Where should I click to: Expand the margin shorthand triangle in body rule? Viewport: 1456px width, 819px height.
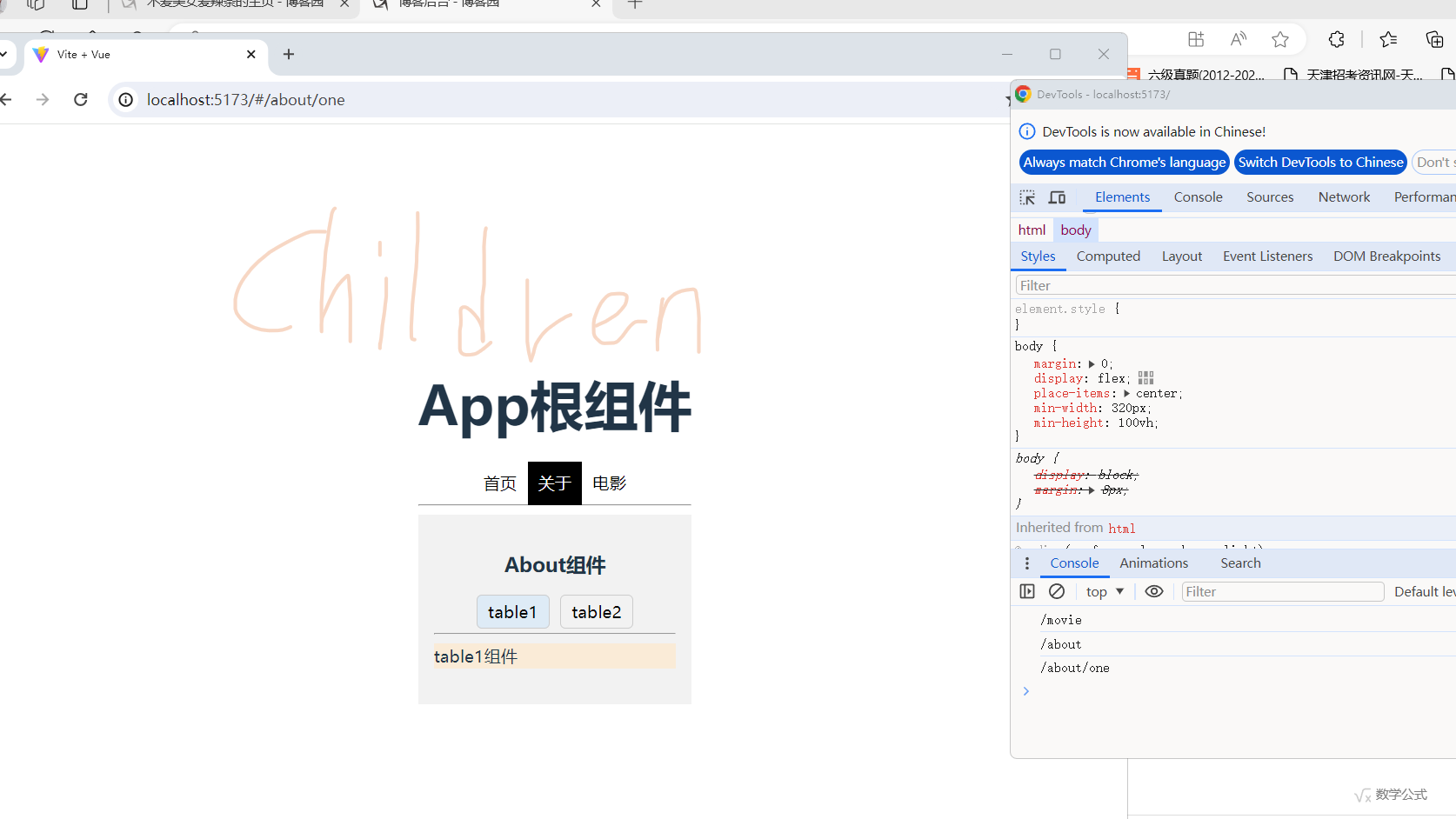coord(1092,364)
